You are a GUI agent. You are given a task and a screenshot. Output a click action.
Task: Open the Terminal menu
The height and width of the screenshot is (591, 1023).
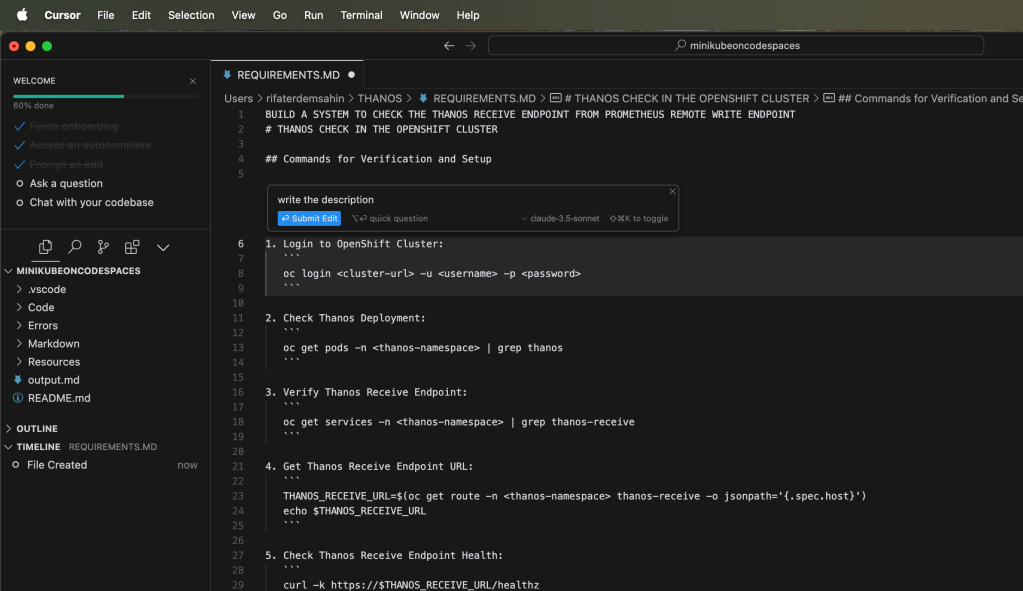click(x=361, y=15)
